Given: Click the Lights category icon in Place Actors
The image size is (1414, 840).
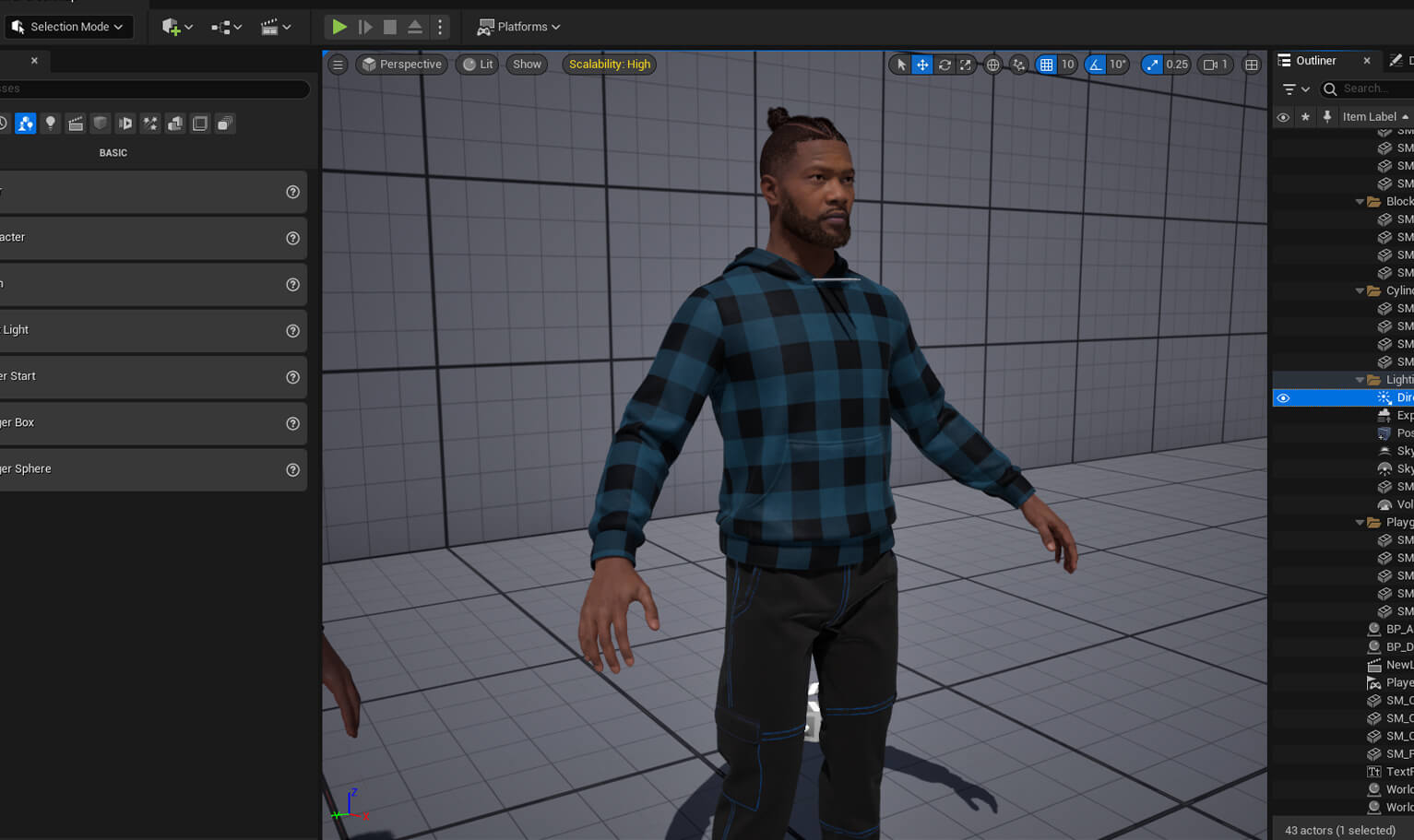Looking at the screenshot, I should coord(51,124).
